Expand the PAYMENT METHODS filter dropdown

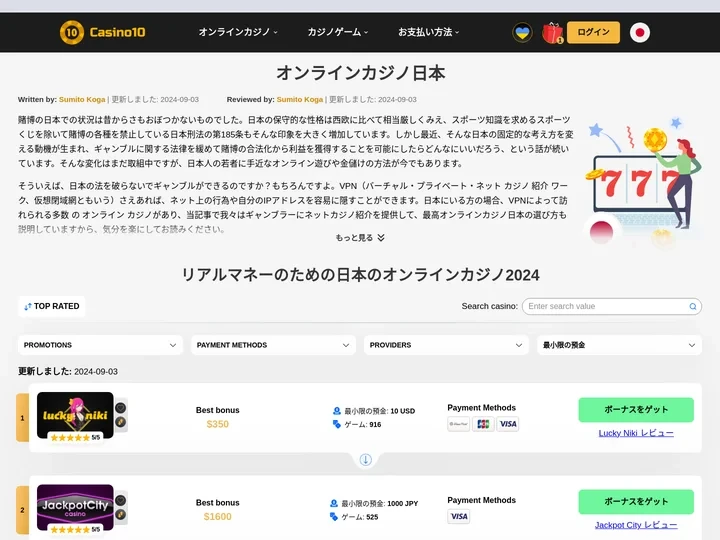pyautogui.click(x=273, y=345)
